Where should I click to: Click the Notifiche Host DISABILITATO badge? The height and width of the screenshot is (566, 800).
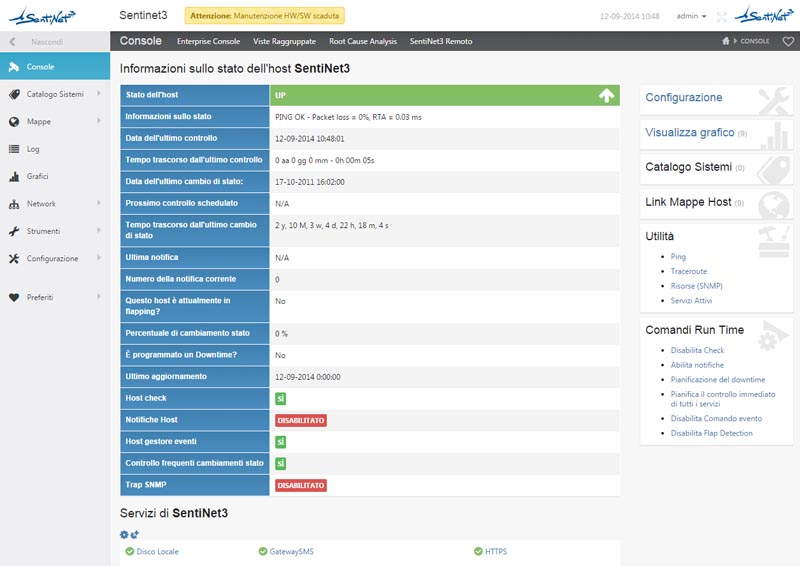pyautogui.click(x=301, y=421)
